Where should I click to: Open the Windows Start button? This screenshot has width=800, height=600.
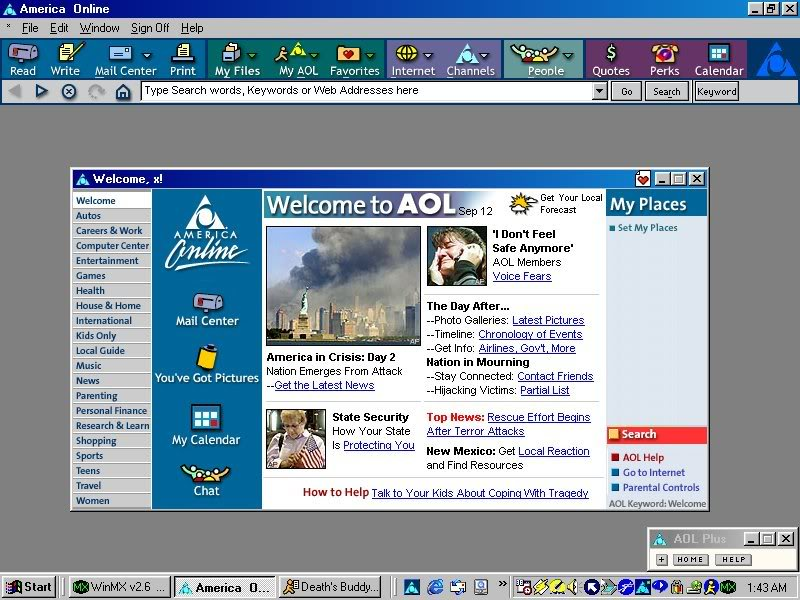[29, 587]
